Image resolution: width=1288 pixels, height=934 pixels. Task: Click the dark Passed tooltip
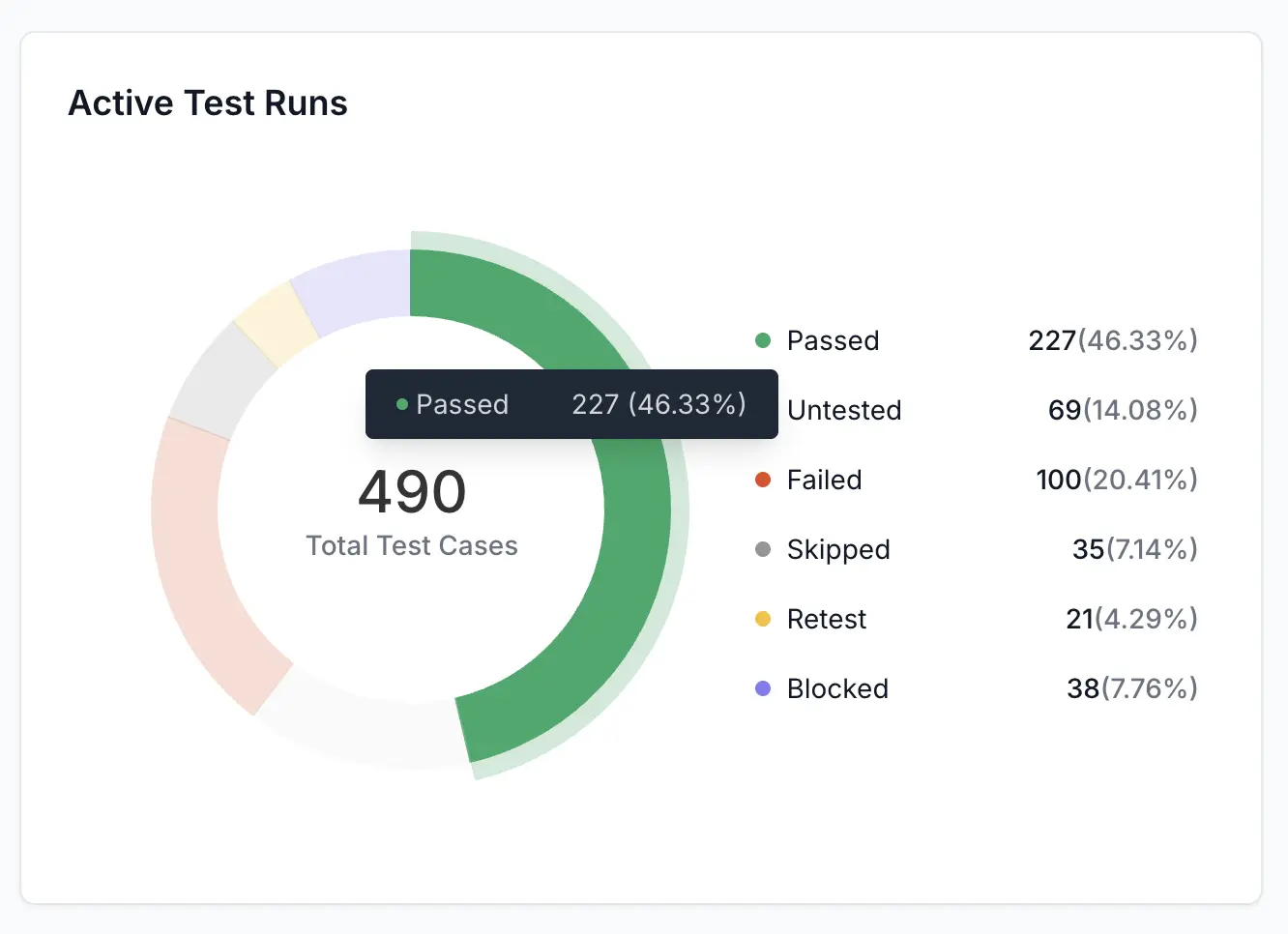pyautogui.click(x=571, y=404)
